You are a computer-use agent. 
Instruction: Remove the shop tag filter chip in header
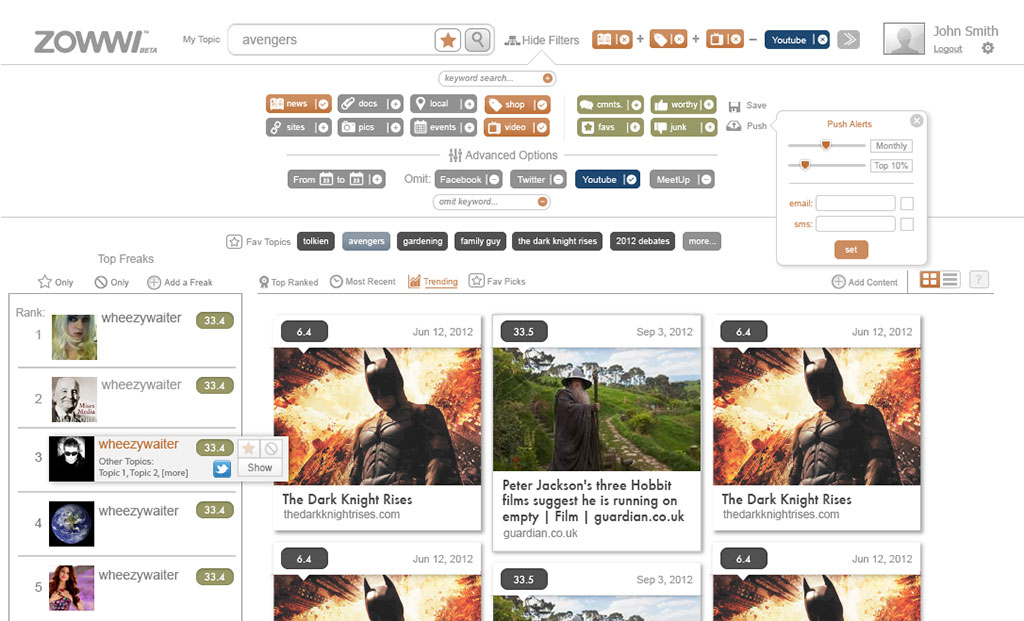click(679, 40)
